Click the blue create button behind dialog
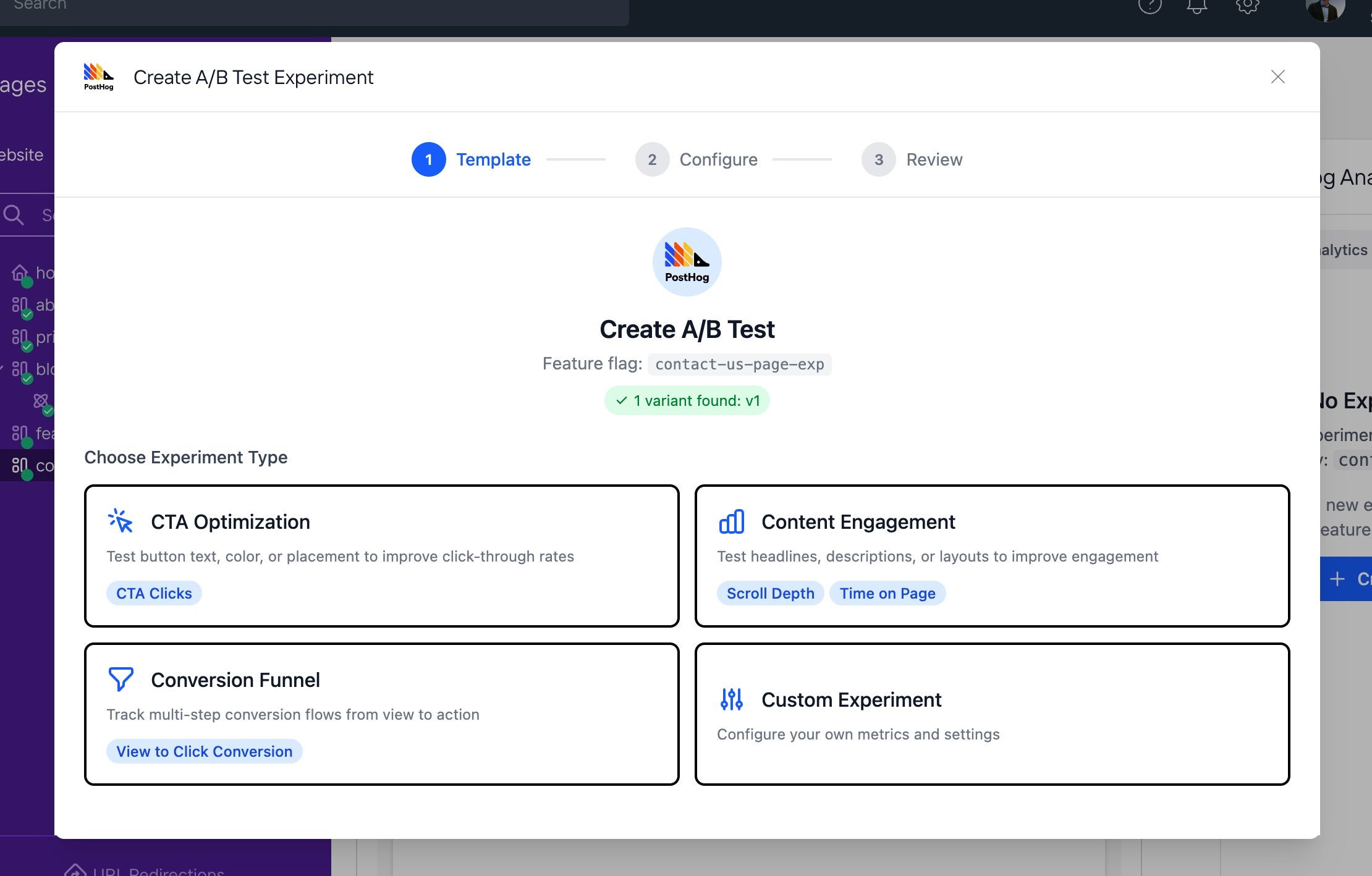1372x876 pixels. [x=1346, y=579]
